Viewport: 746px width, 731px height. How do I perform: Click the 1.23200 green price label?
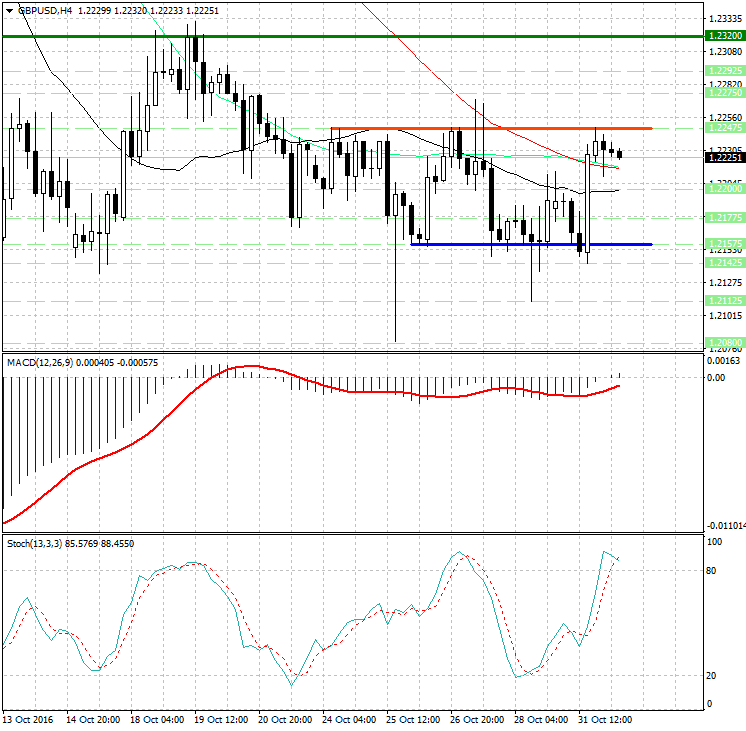(723, 36)
